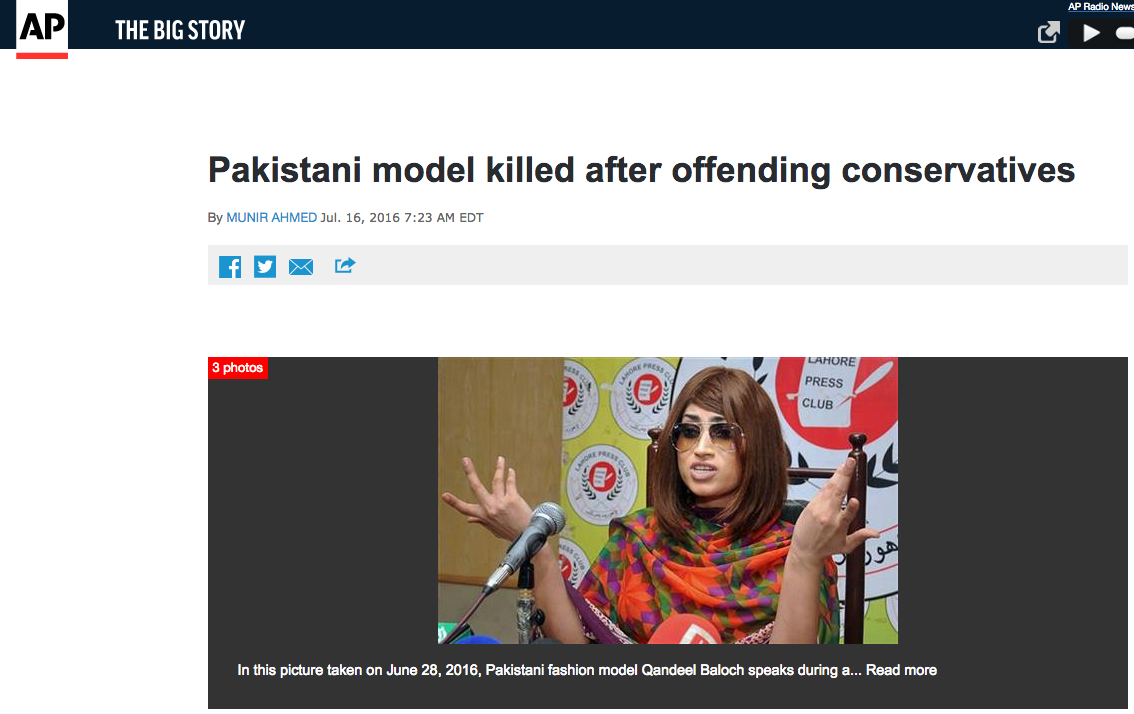The height and width of the screenshot is (714, 1134).
Task: Go to THE BIG STORY section
Action: pos(180,30)
